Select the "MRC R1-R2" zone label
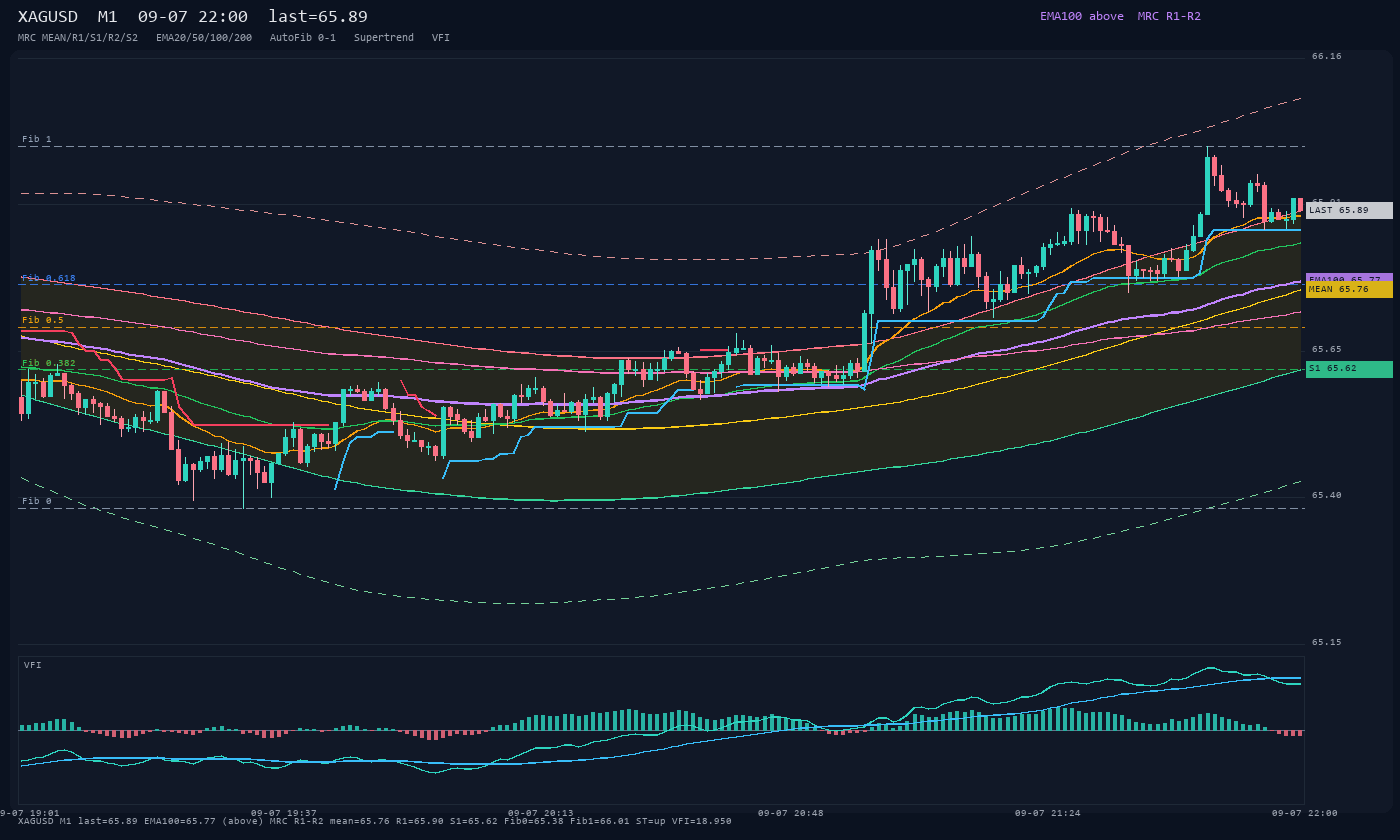 [1169, 16]
